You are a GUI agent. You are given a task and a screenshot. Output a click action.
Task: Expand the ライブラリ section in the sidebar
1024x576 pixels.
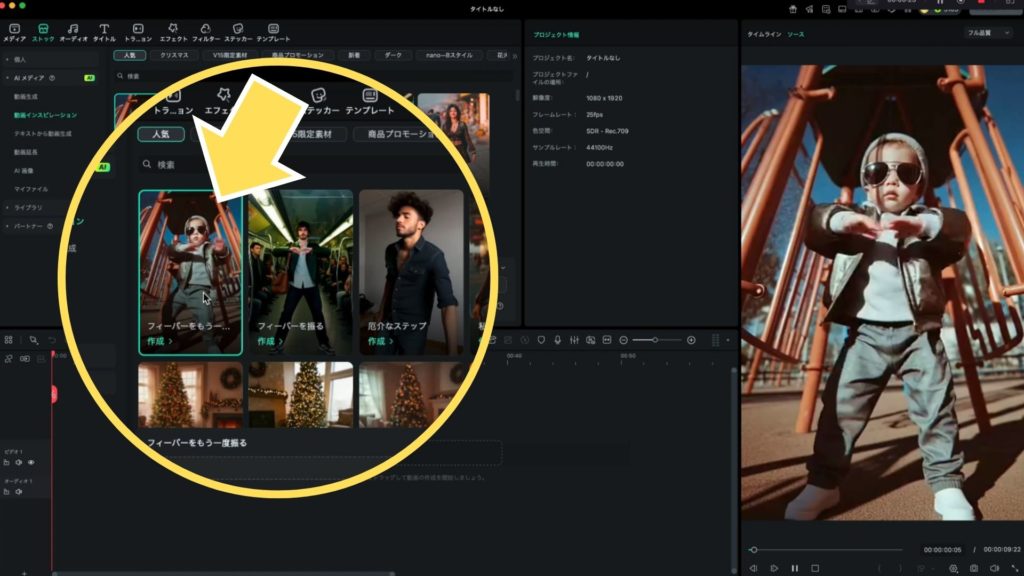tap(28, 207)
